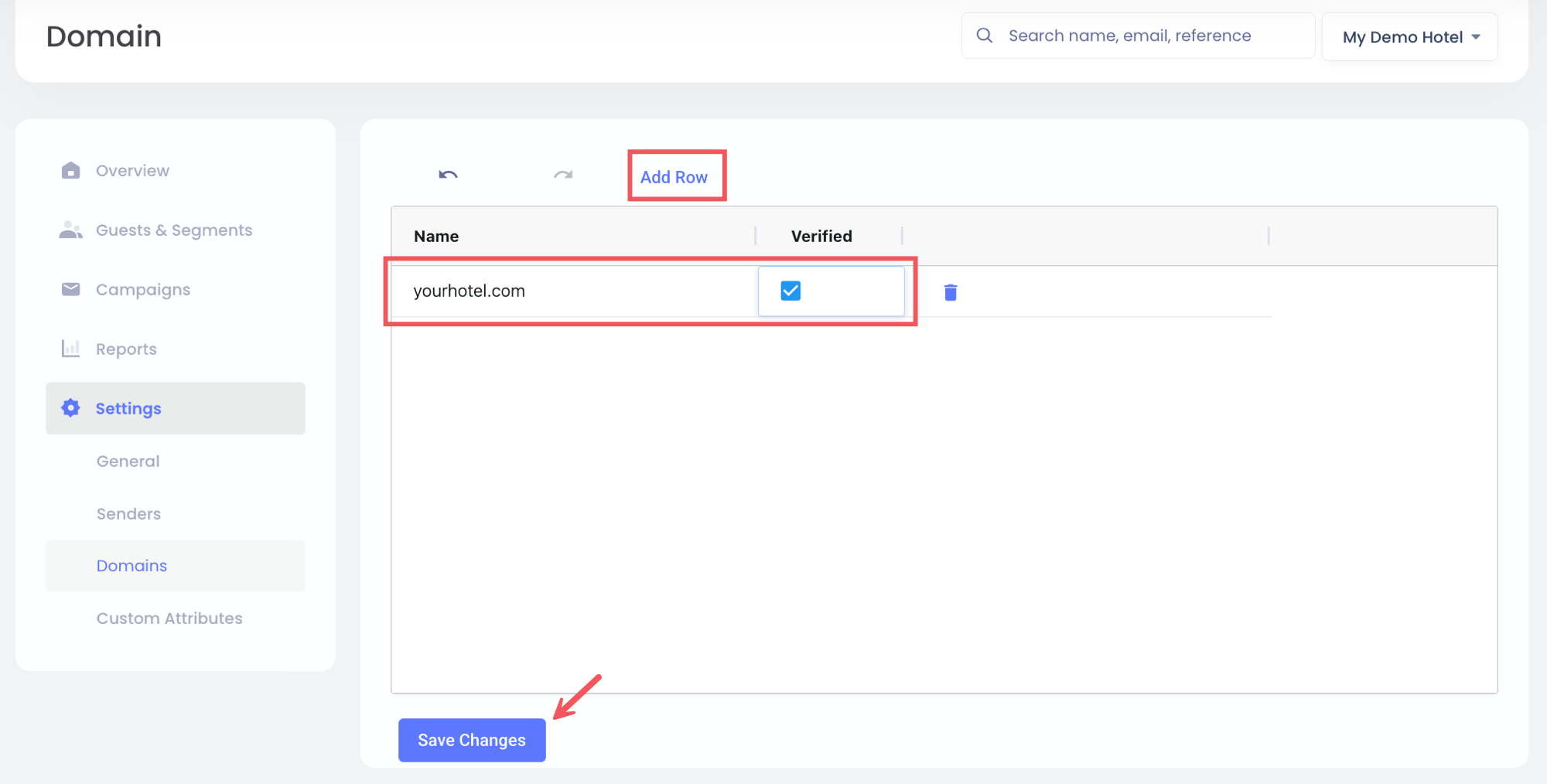This screenshot has height=784, width=1547.
Task: Click the Guests & Segments people icon
Action: (x=70, y=230)
